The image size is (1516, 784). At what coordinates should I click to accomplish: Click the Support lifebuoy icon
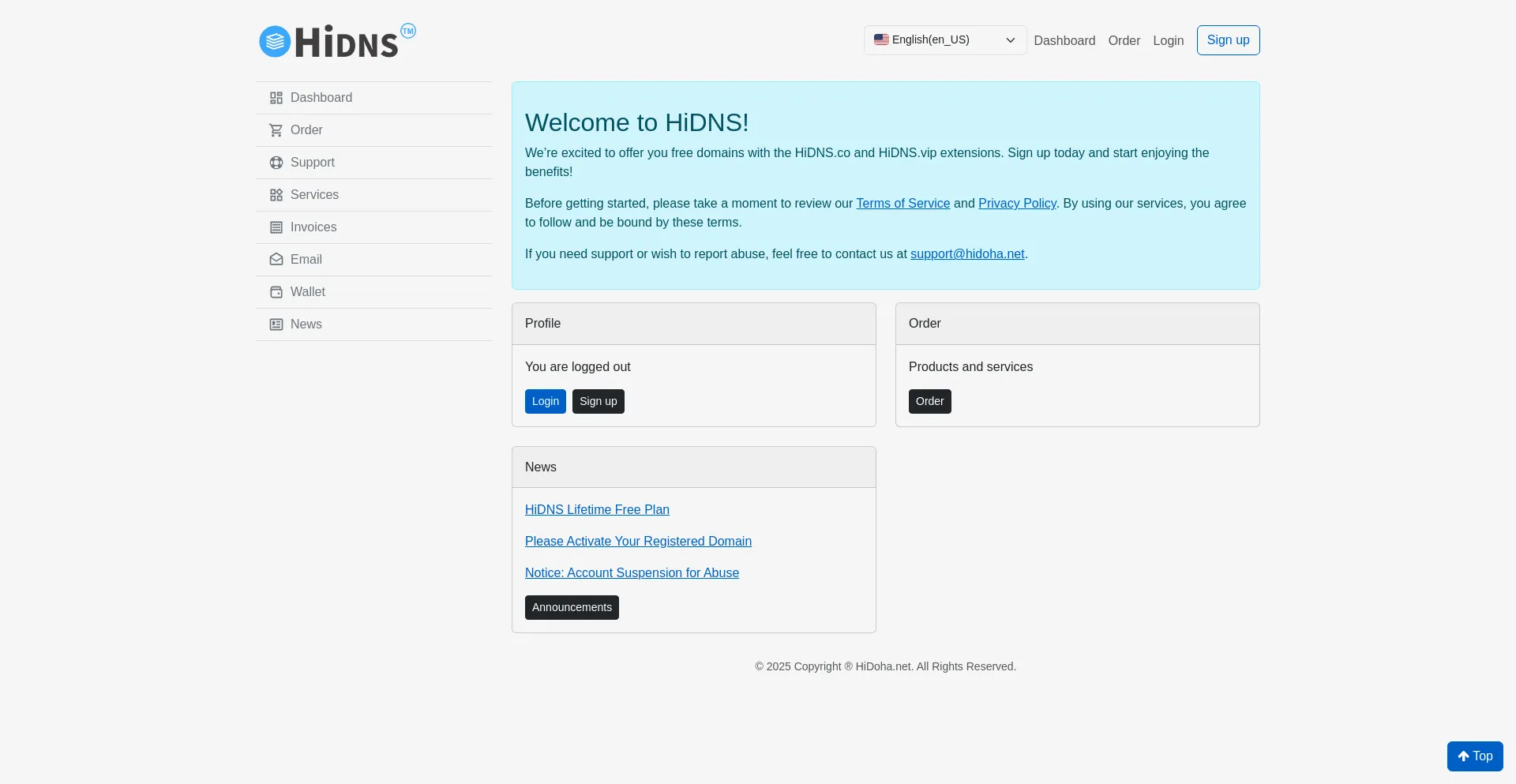point(276,163)
